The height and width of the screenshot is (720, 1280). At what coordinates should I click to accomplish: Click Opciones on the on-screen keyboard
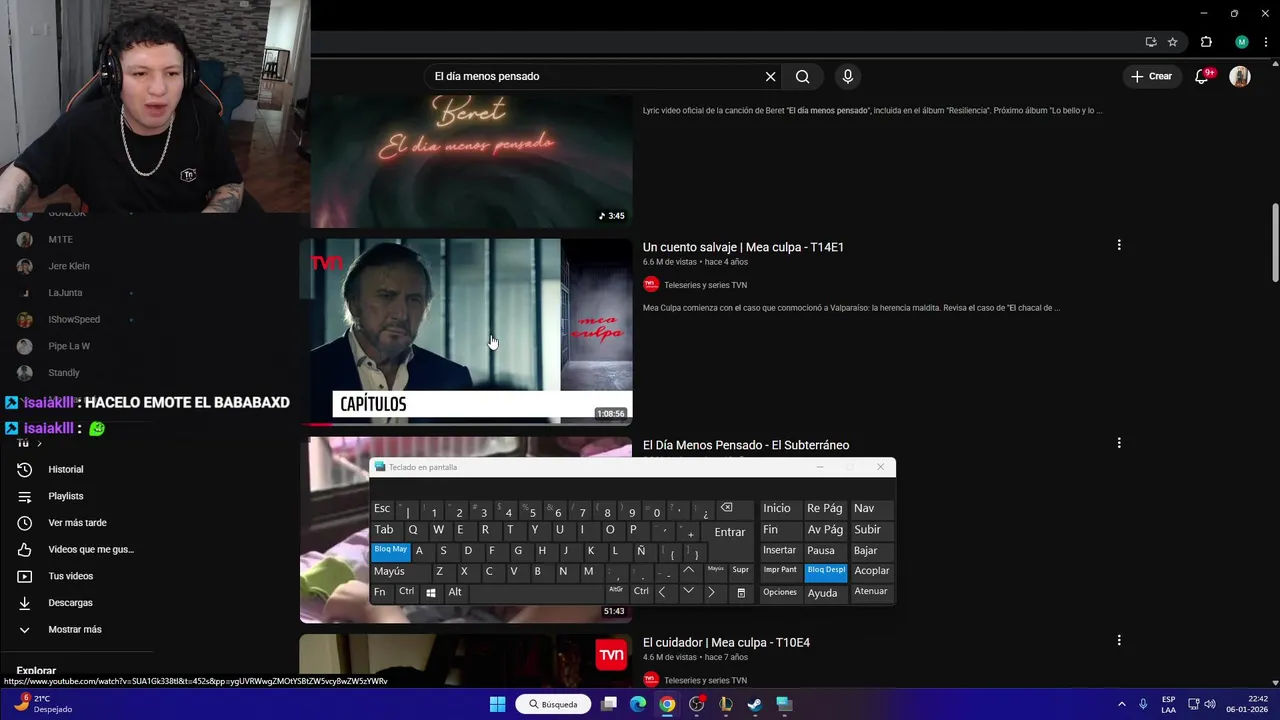pyautogui.click(x=780, y=592)
